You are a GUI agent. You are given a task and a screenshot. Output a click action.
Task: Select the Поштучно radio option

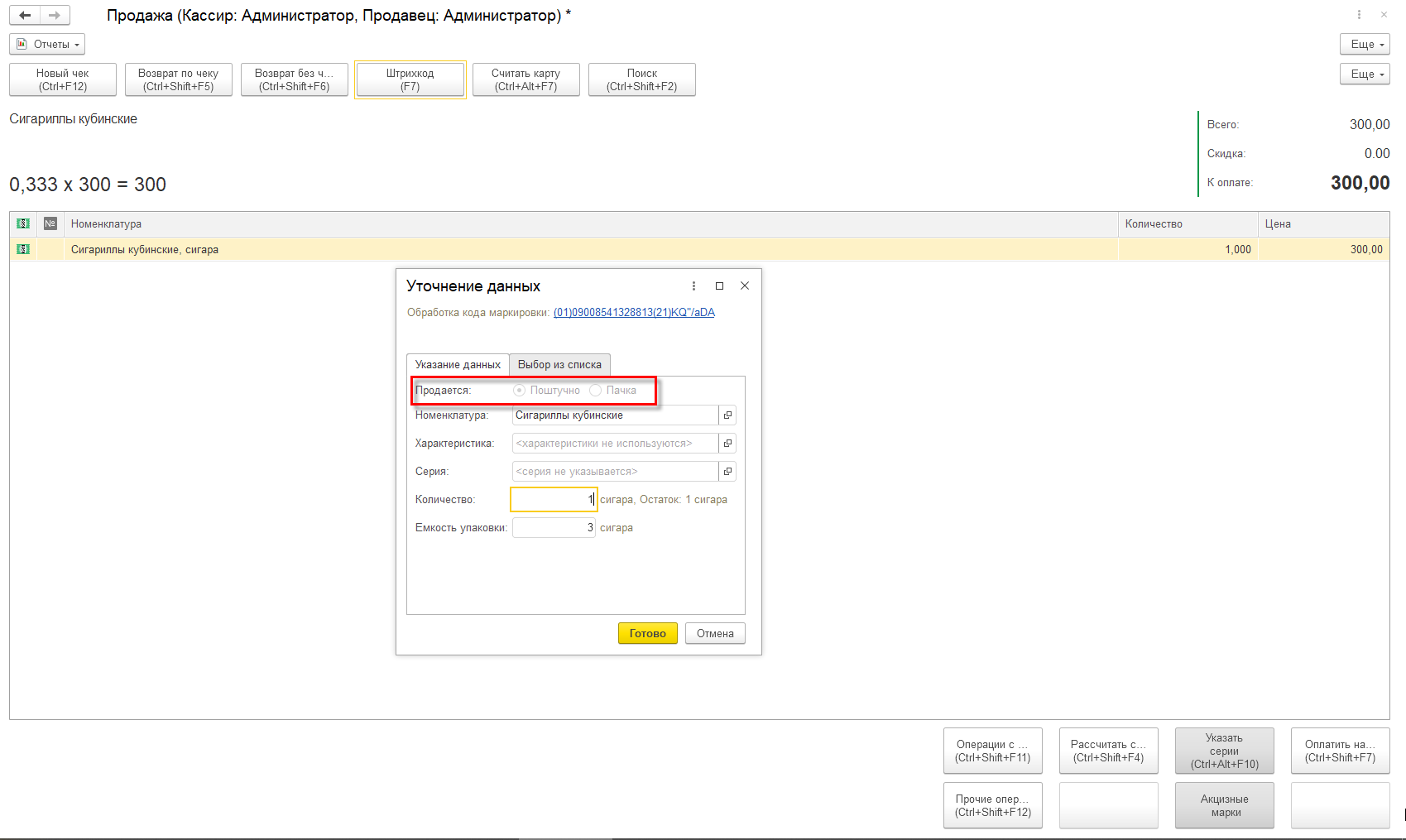point(520,391)
